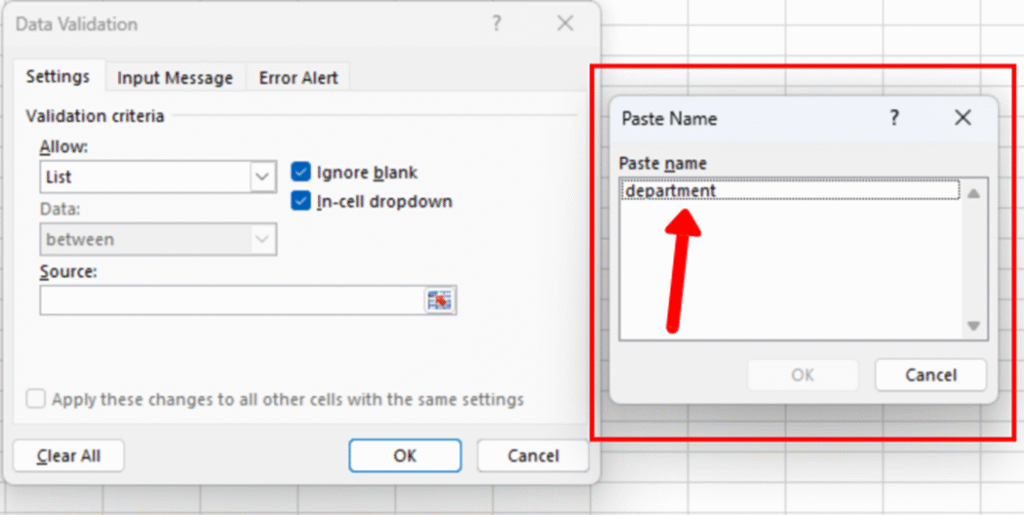This screenshot has width=1024, height=515.
Task: Click the range selector icon in Source field
Action: pos(440,300)
